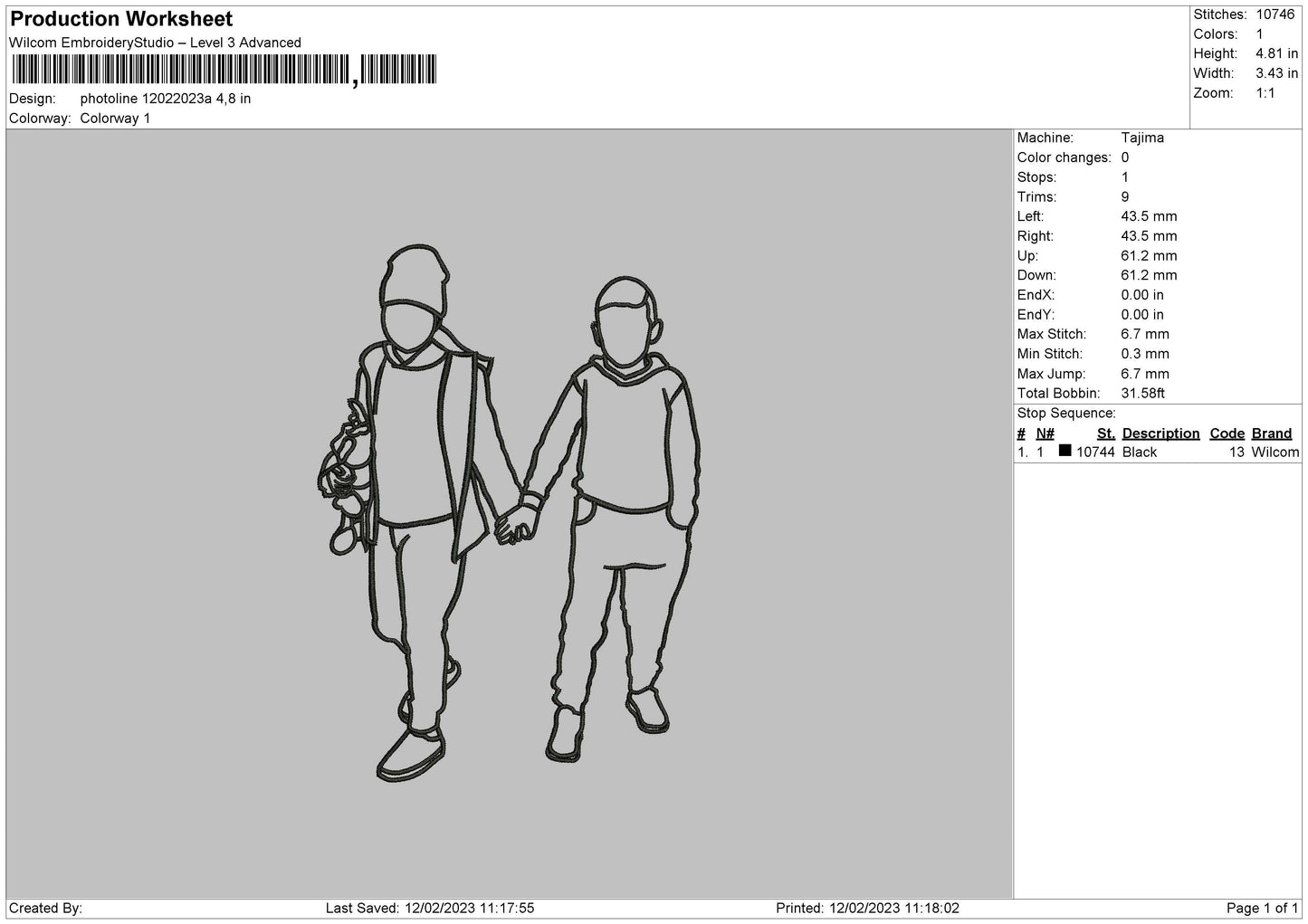1308x924 pixels.
Task: Click the Trims value 9
Action: (x=1125, y=197)
